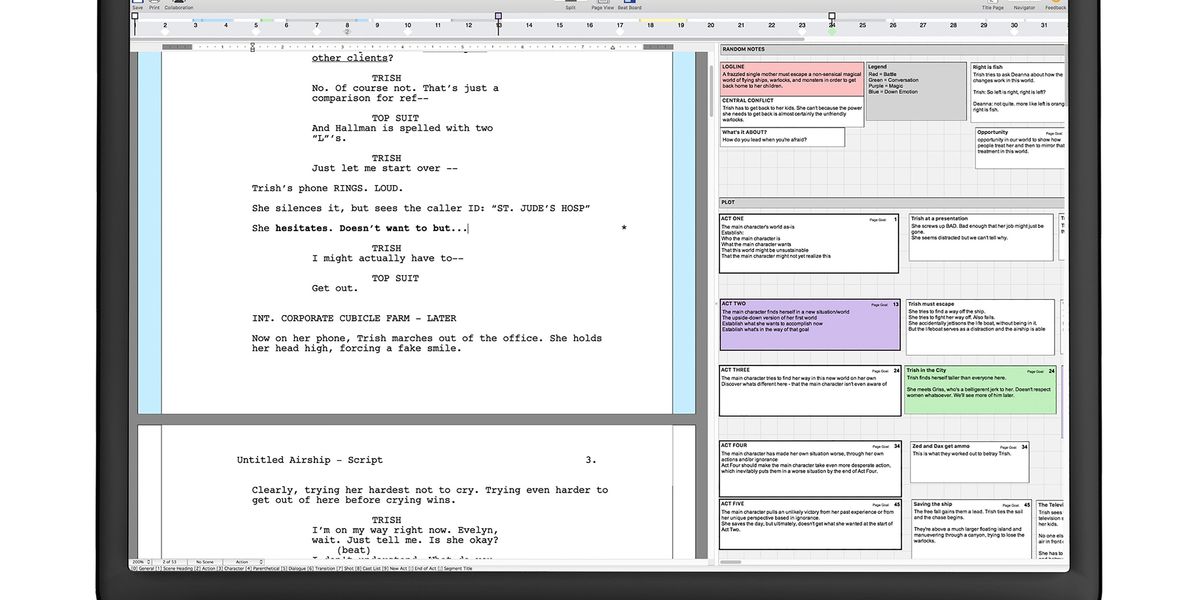Select the purple ACT TWO beat card
Viewport: 1200px width, 600px height.
809,324
